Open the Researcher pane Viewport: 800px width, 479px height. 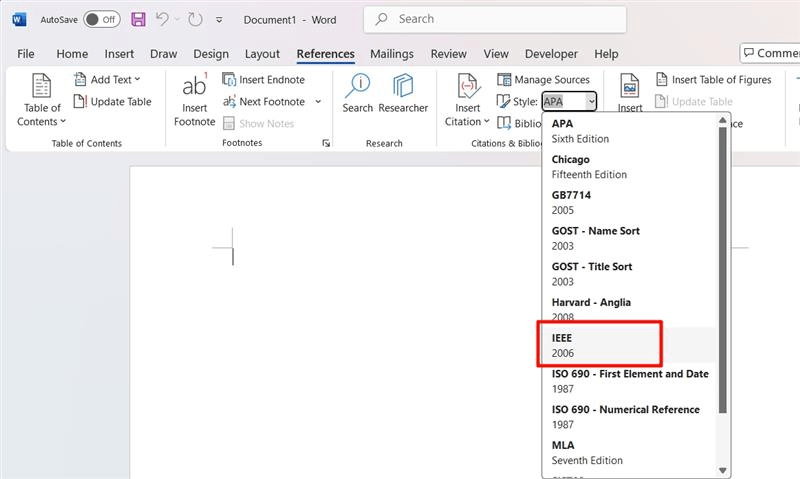[403, 93]
